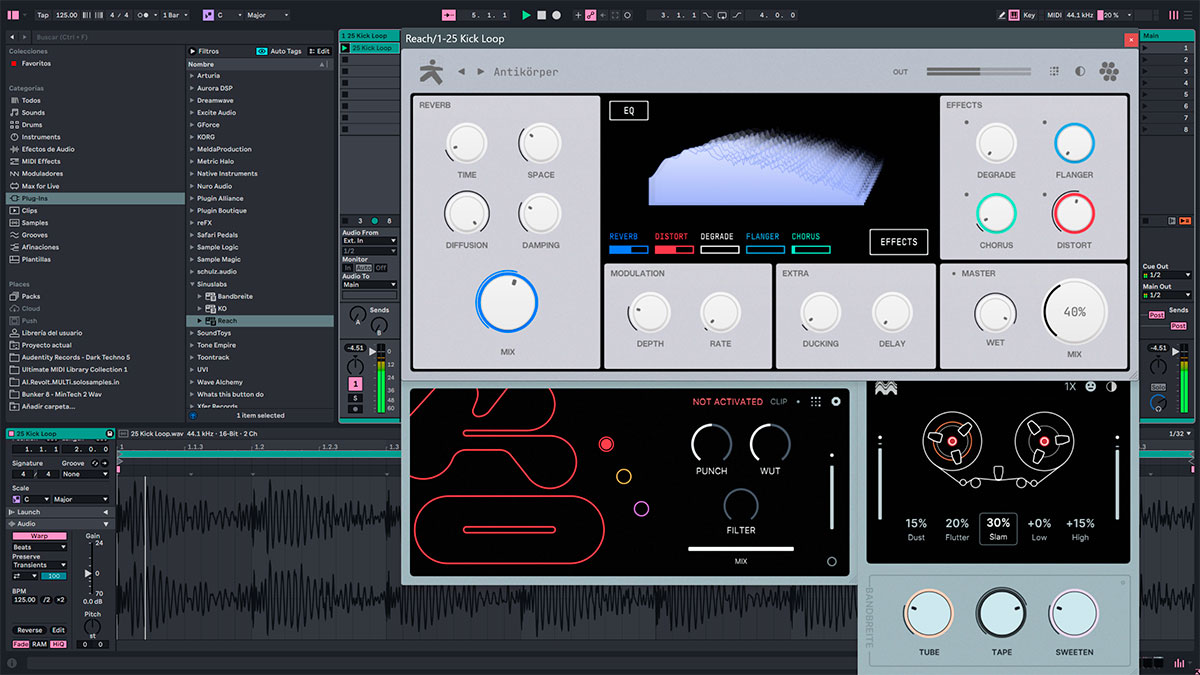Screen dimensions: 1200x675
Task: Click the smiley face icon in Bandbreite
Action: point(1090,386)
